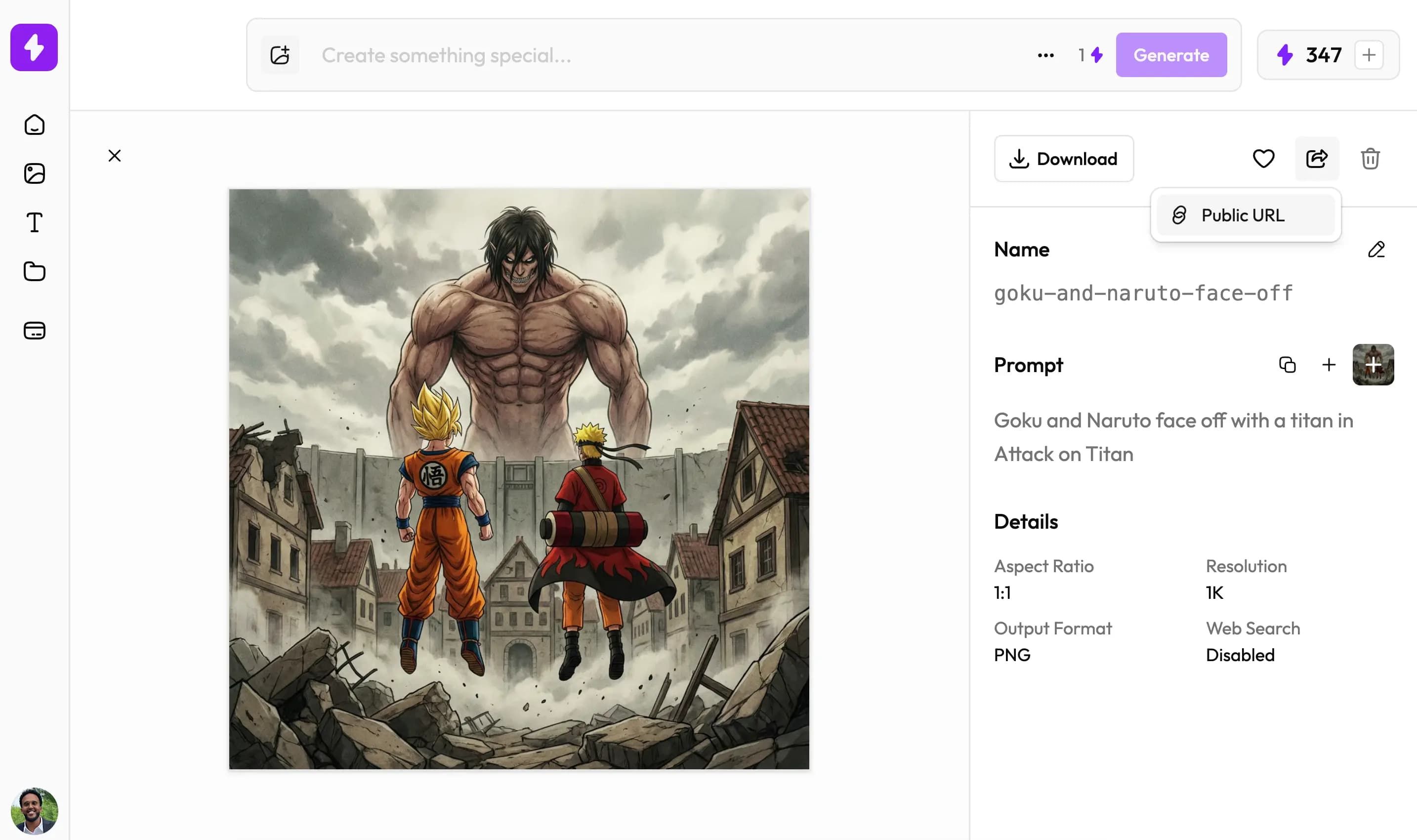Copy the prompt with the copy icon
This screenshot has width=1417, height=840.
point(1288,365)
